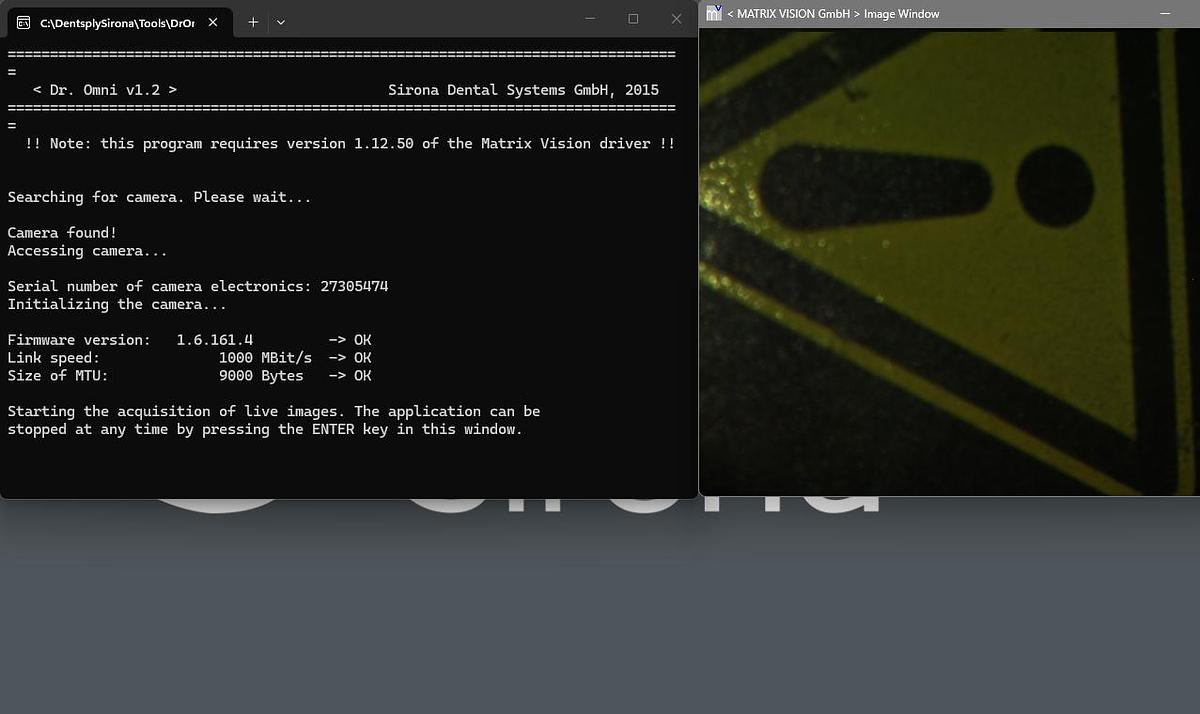Click the 'pressing the ENTER key' line
The width and height of the screenshot is (1200, 714).
tap(265, 429)
